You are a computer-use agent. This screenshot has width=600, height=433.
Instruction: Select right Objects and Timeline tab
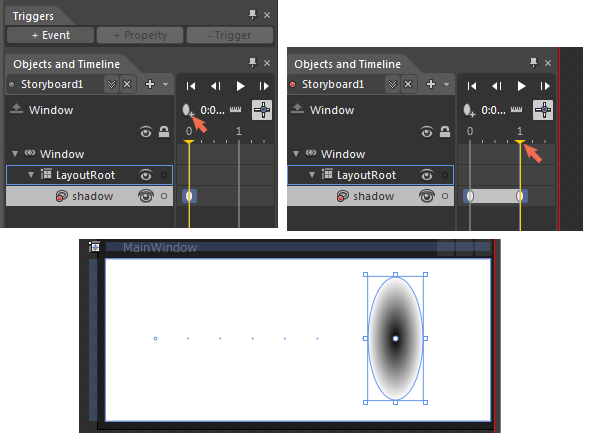click(x=347, y=64)
